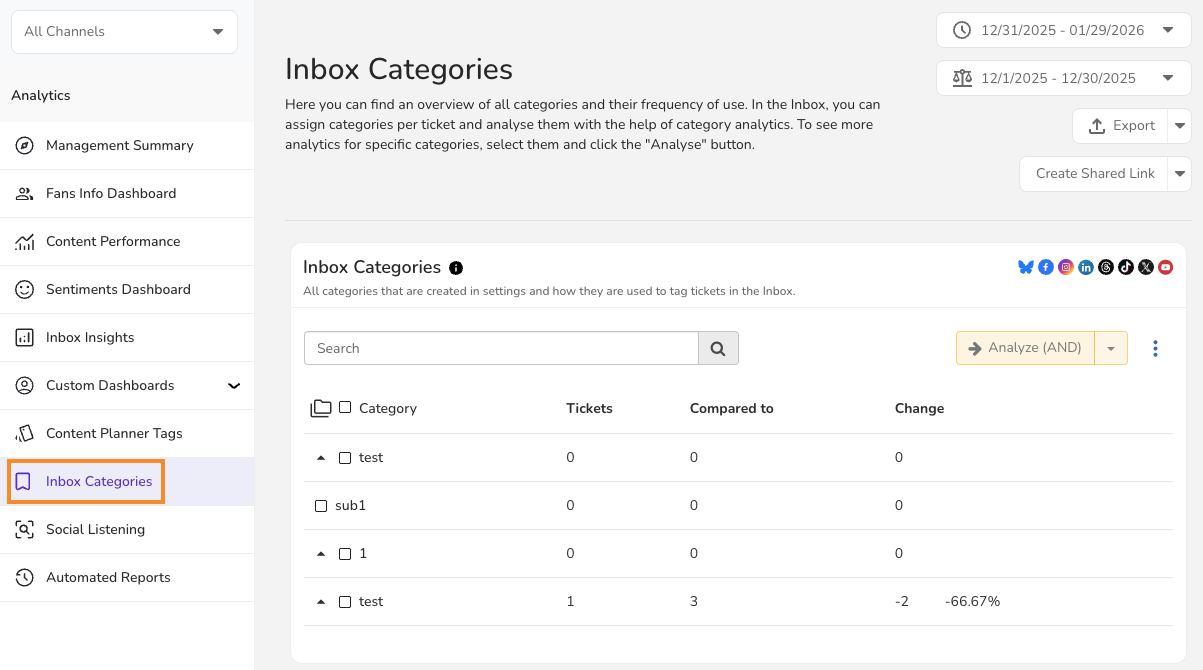Check the checkbox for category 1
This screenshot has height=670, width=1203.
pyautogui.click(x=345, y=554)
